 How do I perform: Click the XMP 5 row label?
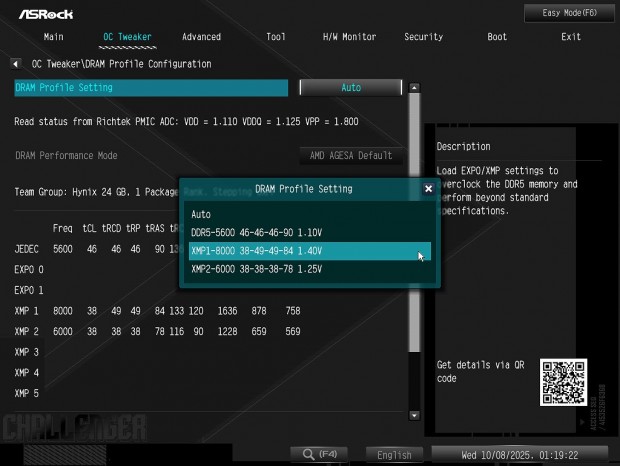[x=26, y=393]
